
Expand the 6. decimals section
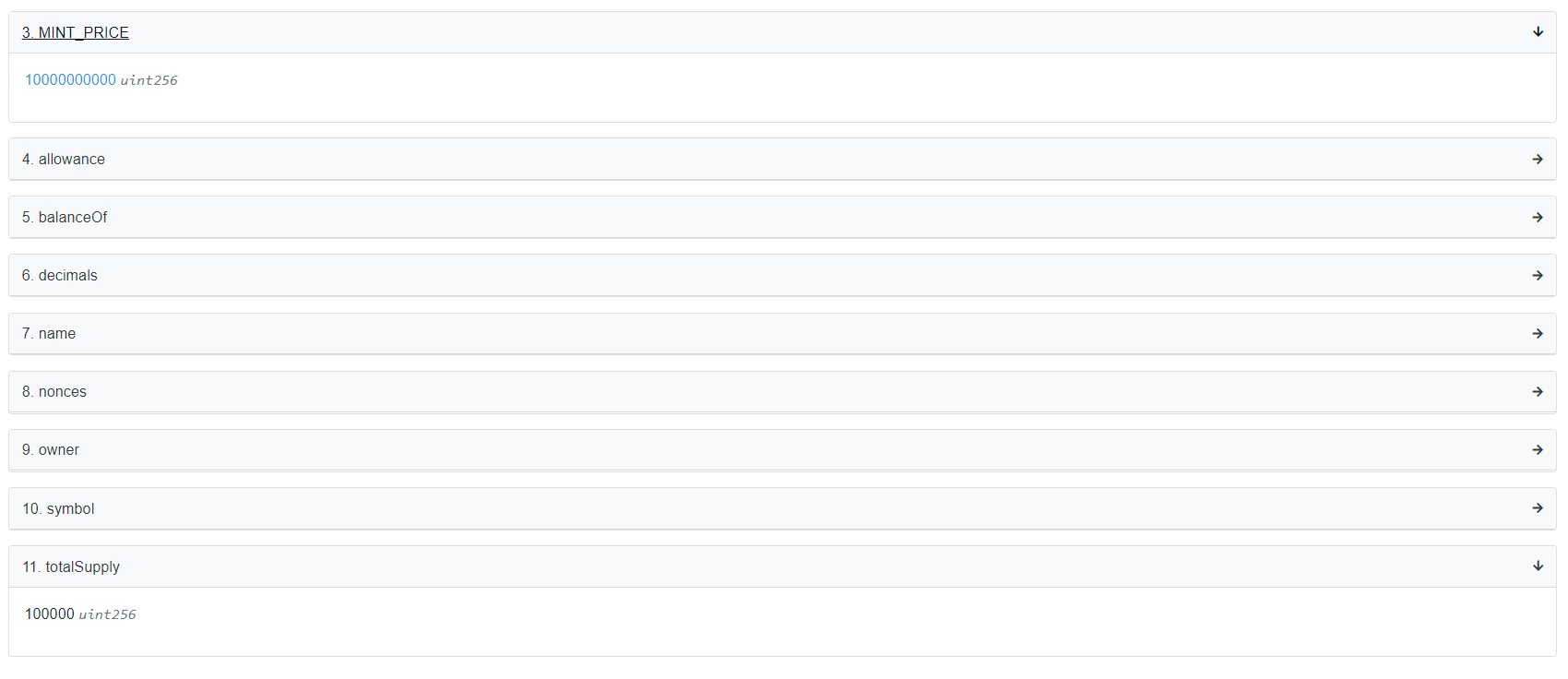coord(60,276)
